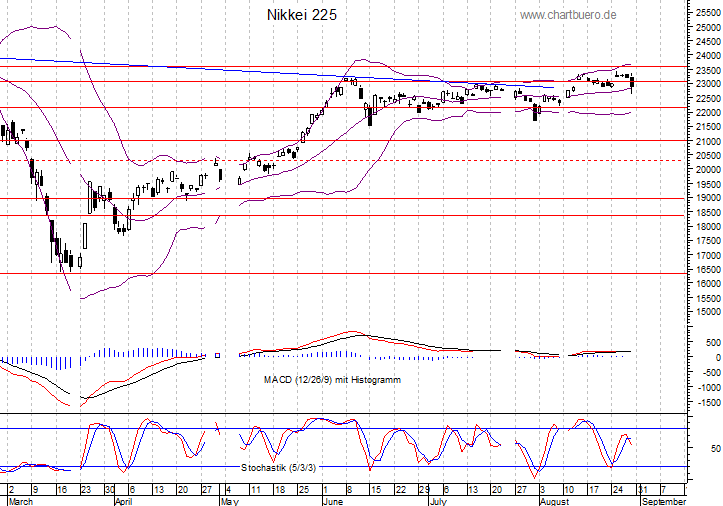Image resolution: width=723 pixels, height=506 pixels.
Task: Click the 21000 price axis value
Action: (x=708, y=141)
